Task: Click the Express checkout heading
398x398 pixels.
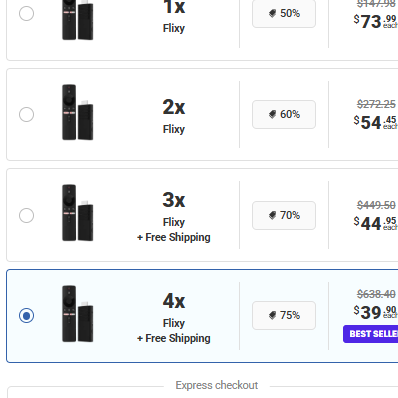Action: 217,385
